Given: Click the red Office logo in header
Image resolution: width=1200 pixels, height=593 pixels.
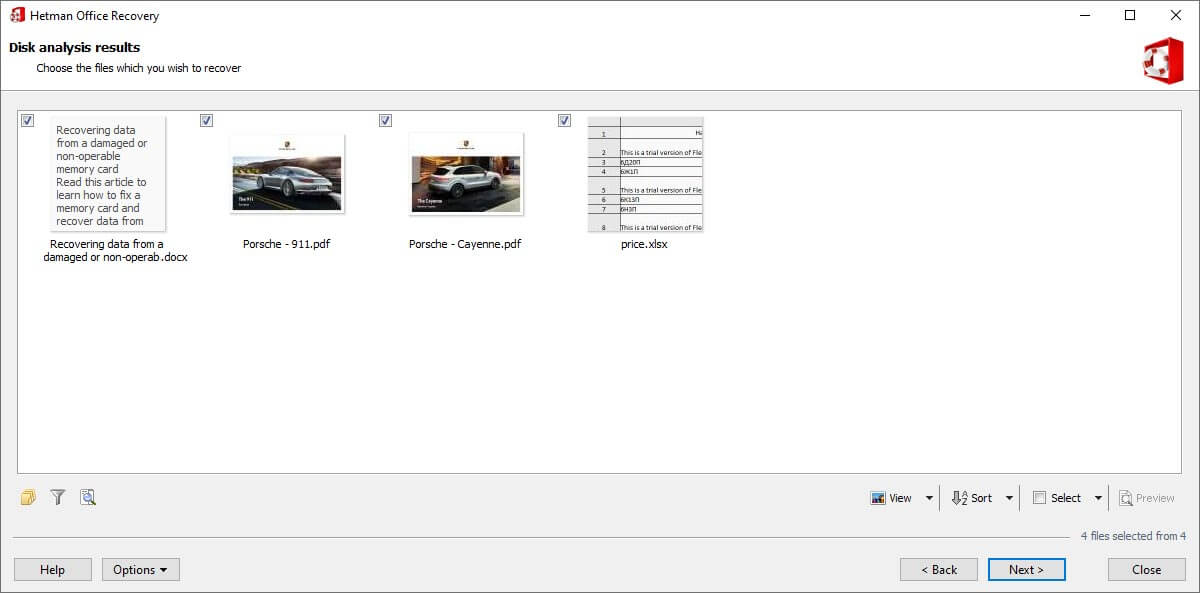Looking at the screenshot, I should pyautogui.click(x=1162, y=60).
